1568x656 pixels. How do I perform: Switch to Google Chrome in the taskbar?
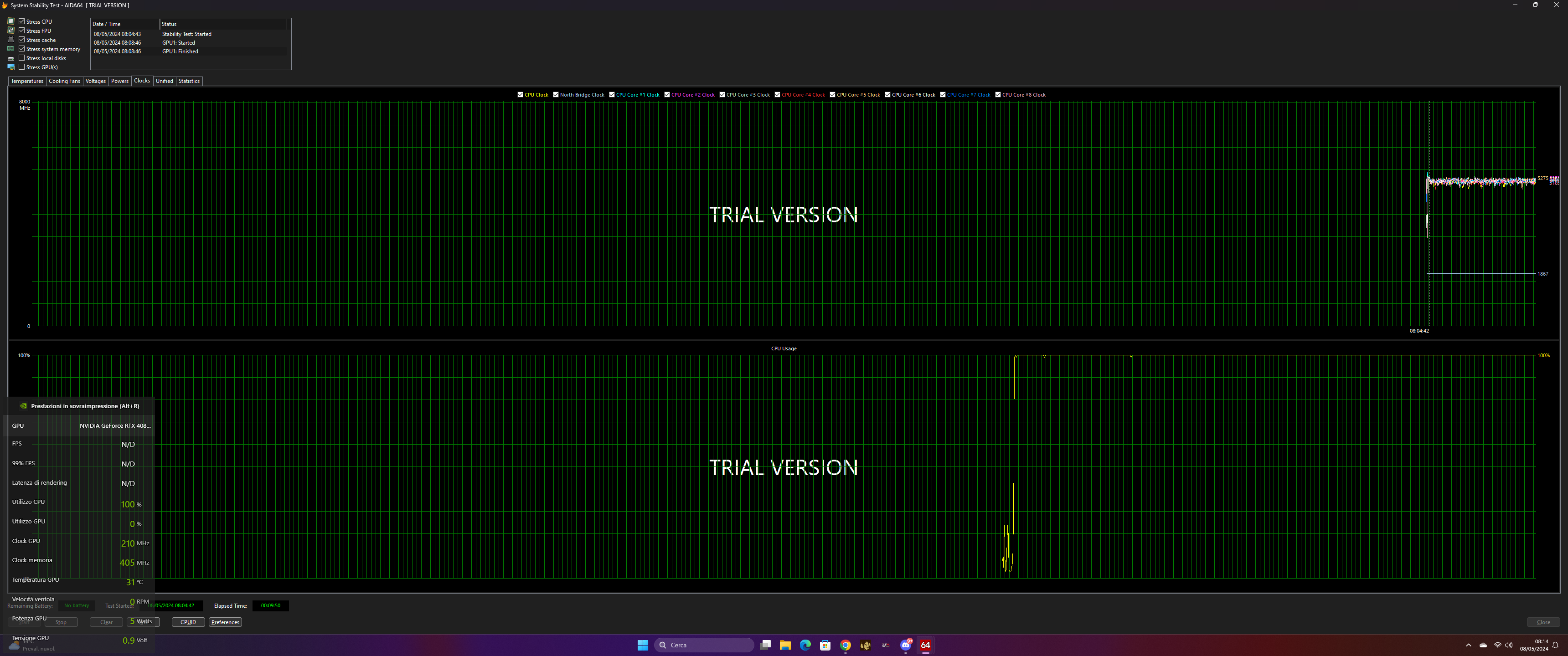pyautogui.click(x=846, y=645)
